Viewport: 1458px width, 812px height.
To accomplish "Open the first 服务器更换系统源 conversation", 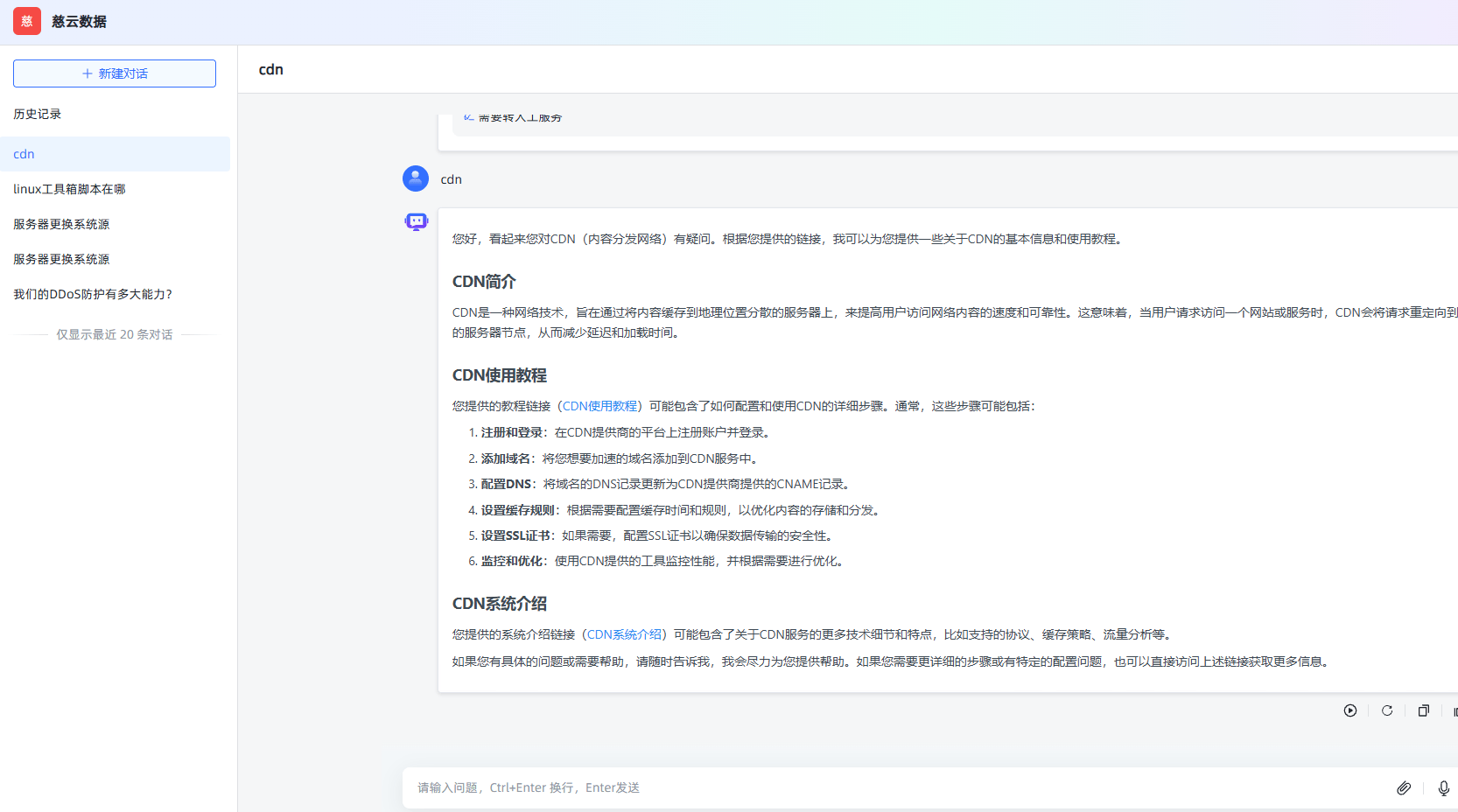I will click(115, 224).
